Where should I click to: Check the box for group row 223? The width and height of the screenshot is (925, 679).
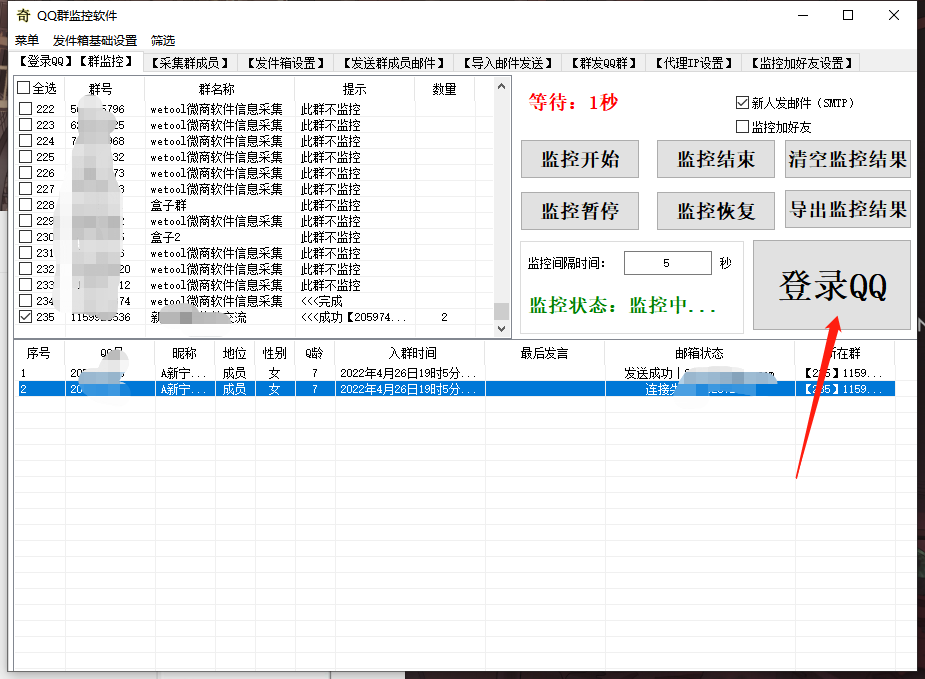tap(25, 124)
